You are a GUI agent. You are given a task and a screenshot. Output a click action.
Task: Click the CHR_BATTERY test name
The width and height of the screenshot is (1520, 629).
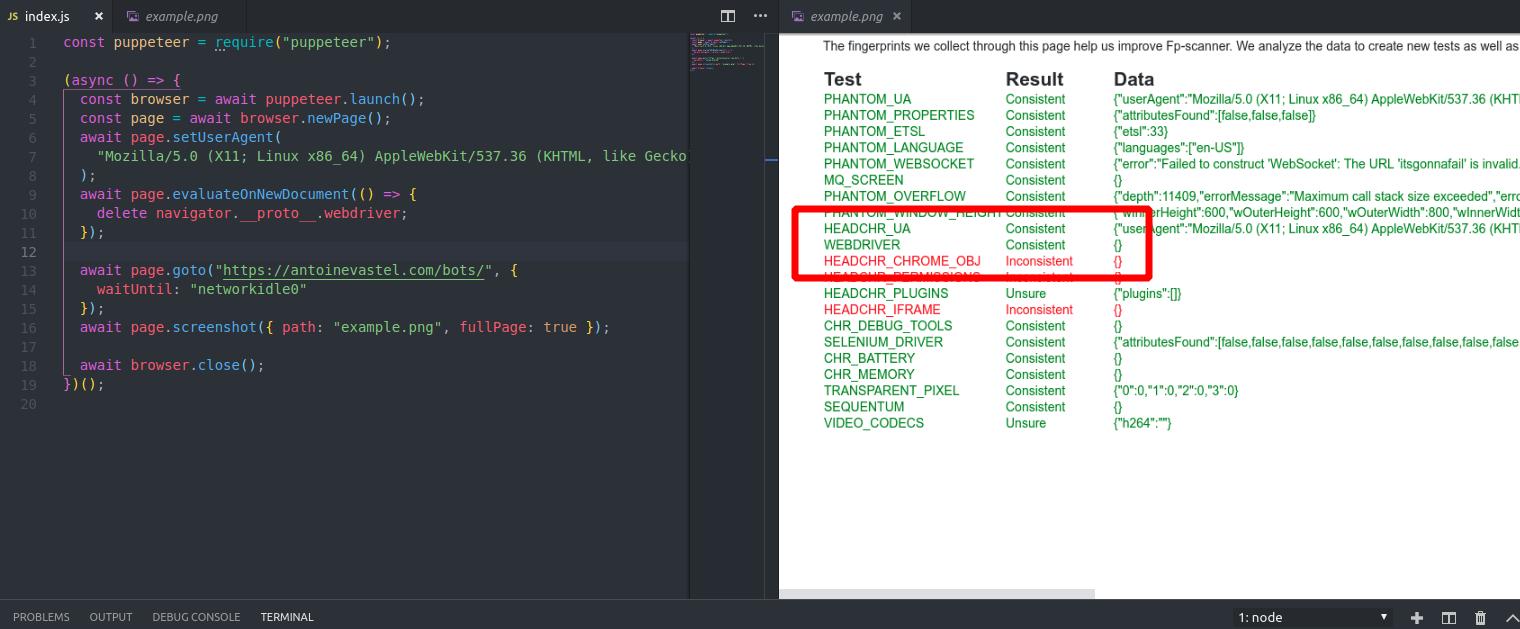(869, 358)
